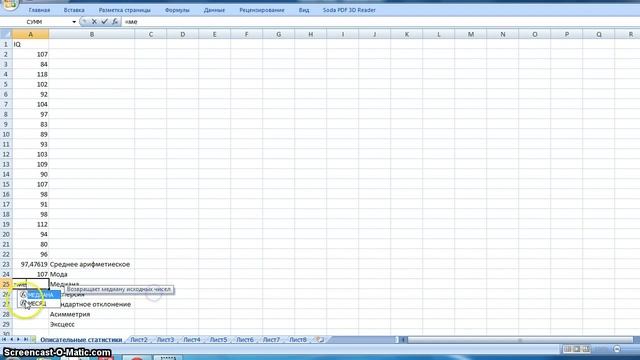Jump to first sheet tab arrow
640x360 pixels.
click(4, 339)
